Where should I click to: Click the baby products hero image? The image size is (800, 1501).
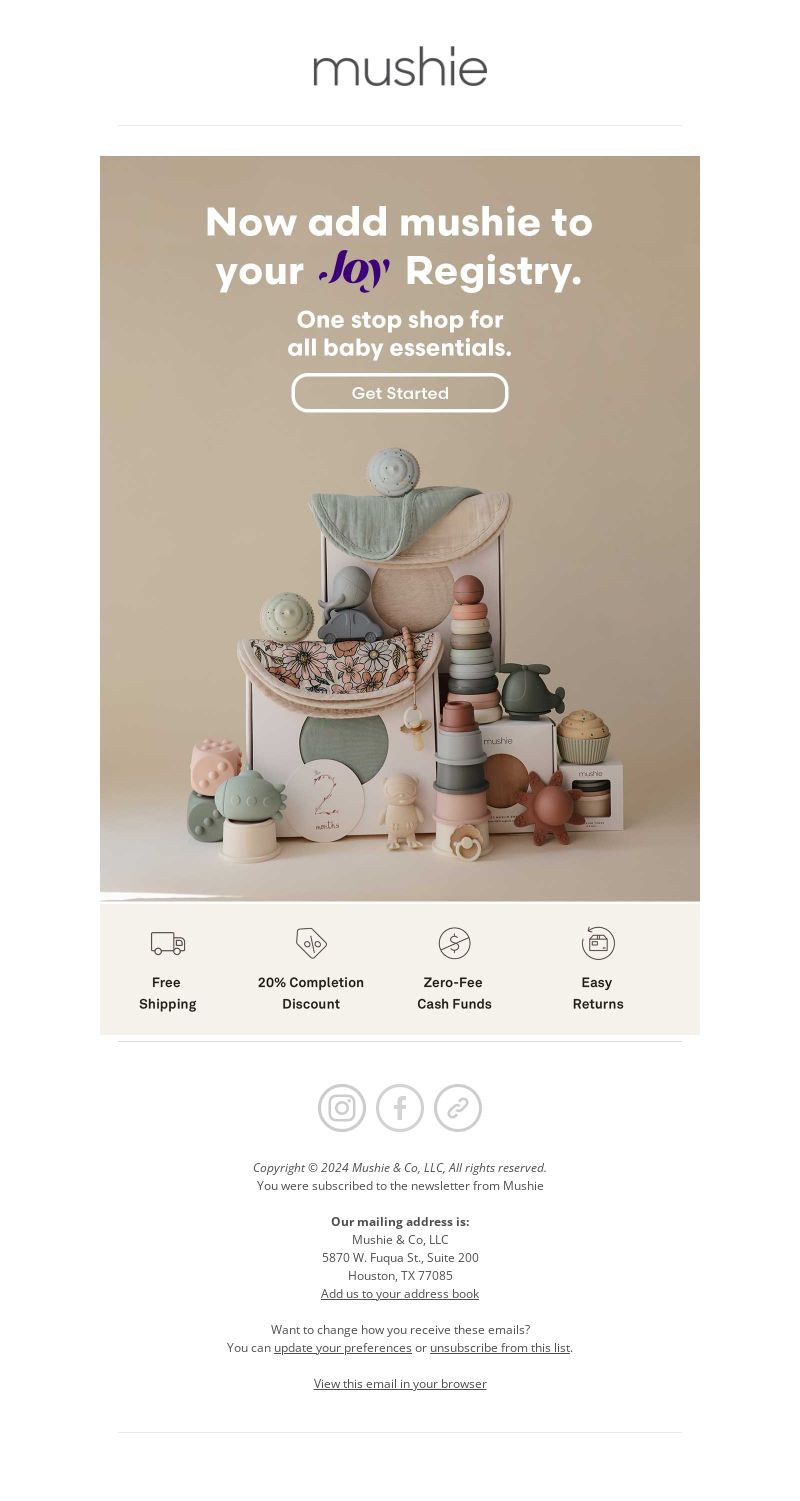(x=400, y=660)
